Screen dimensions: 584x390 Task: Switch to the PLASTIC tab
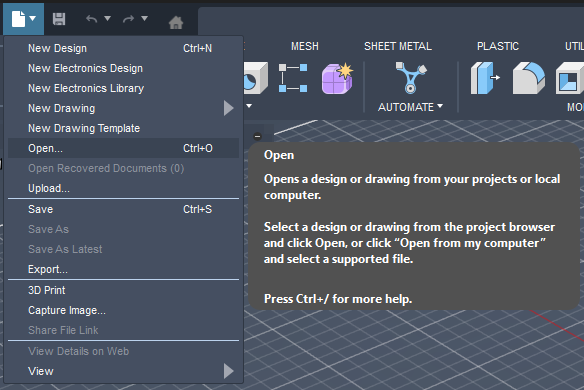point(498,46)
